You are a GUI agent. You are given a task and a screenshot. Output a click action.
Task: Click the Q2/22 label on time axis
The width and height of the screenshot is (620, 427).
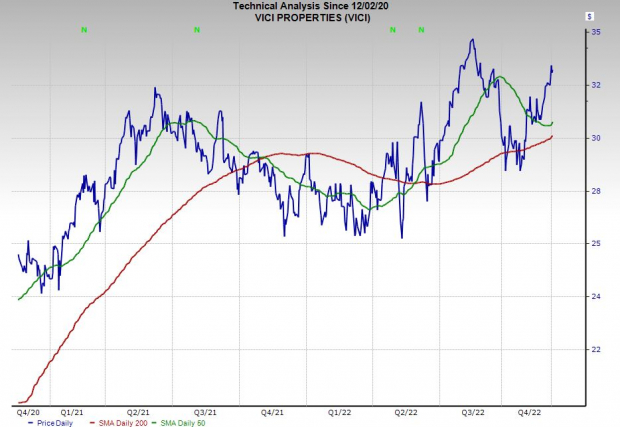405,410
